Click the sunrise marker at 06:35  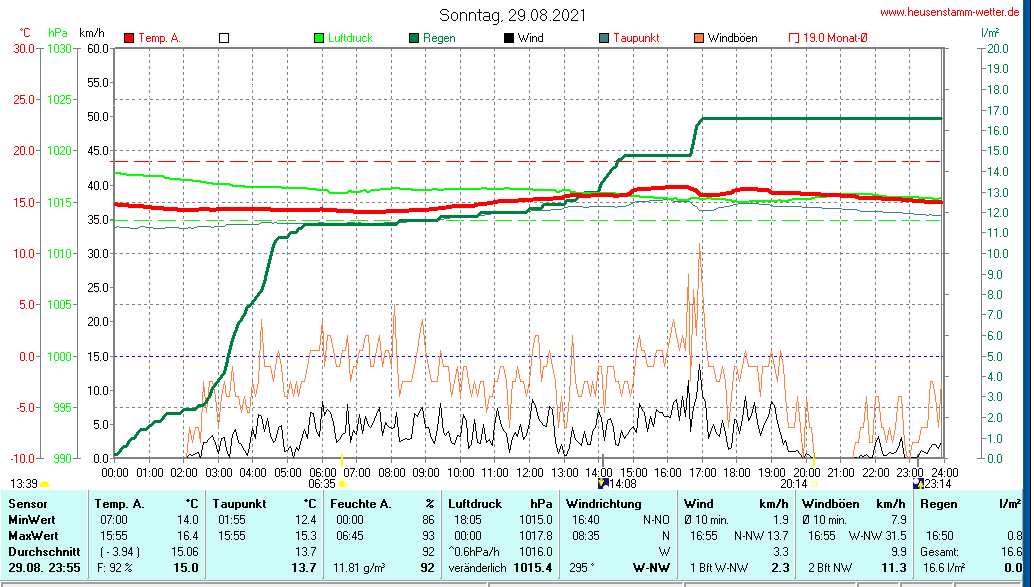pos(342,484)
